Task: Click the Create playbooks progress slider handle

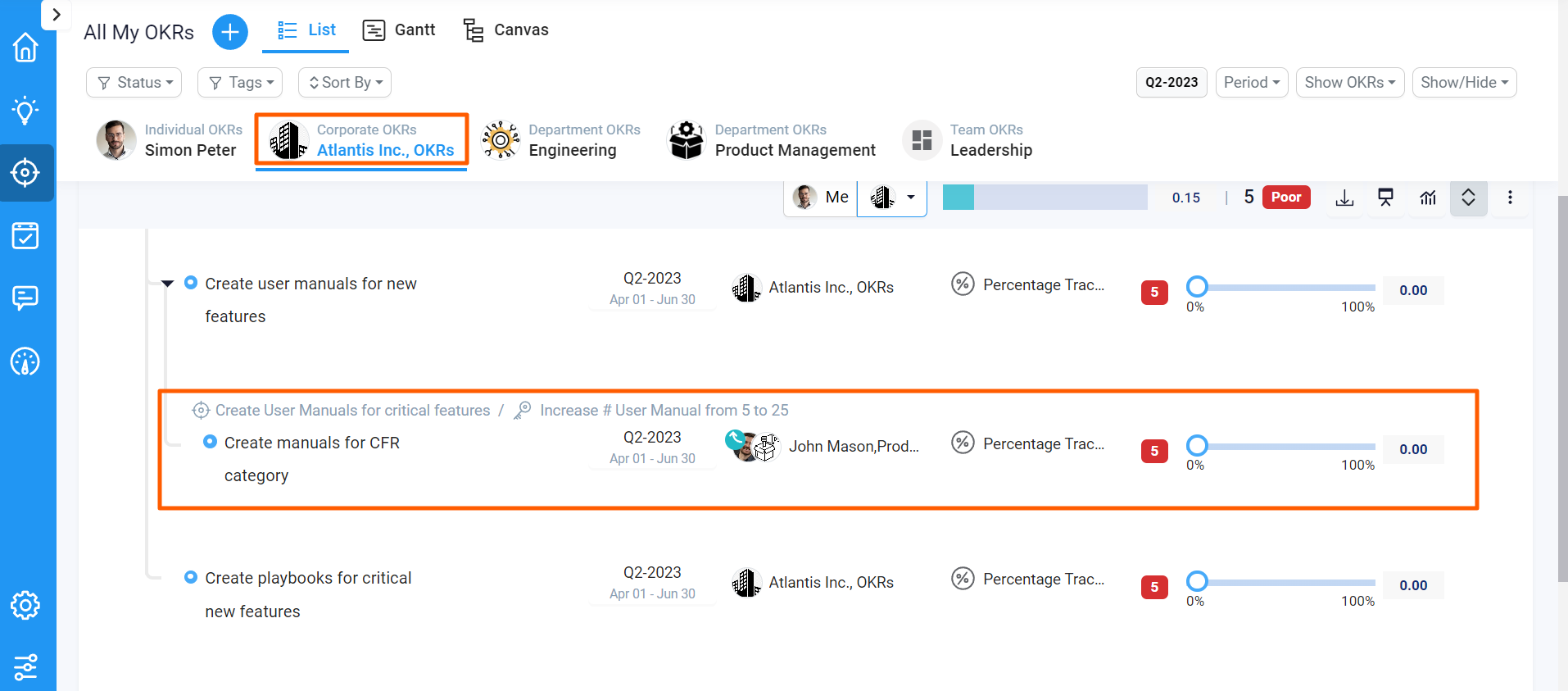Action: tap(1197, 581)
